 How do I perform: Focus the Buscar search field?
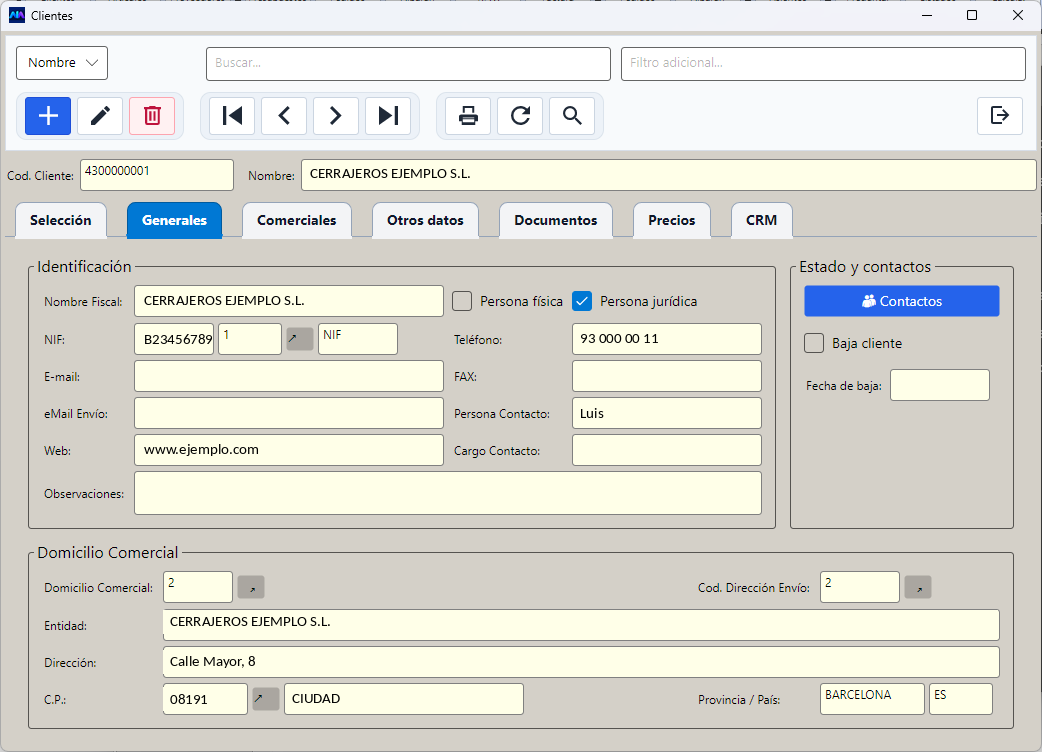(408, 64)
